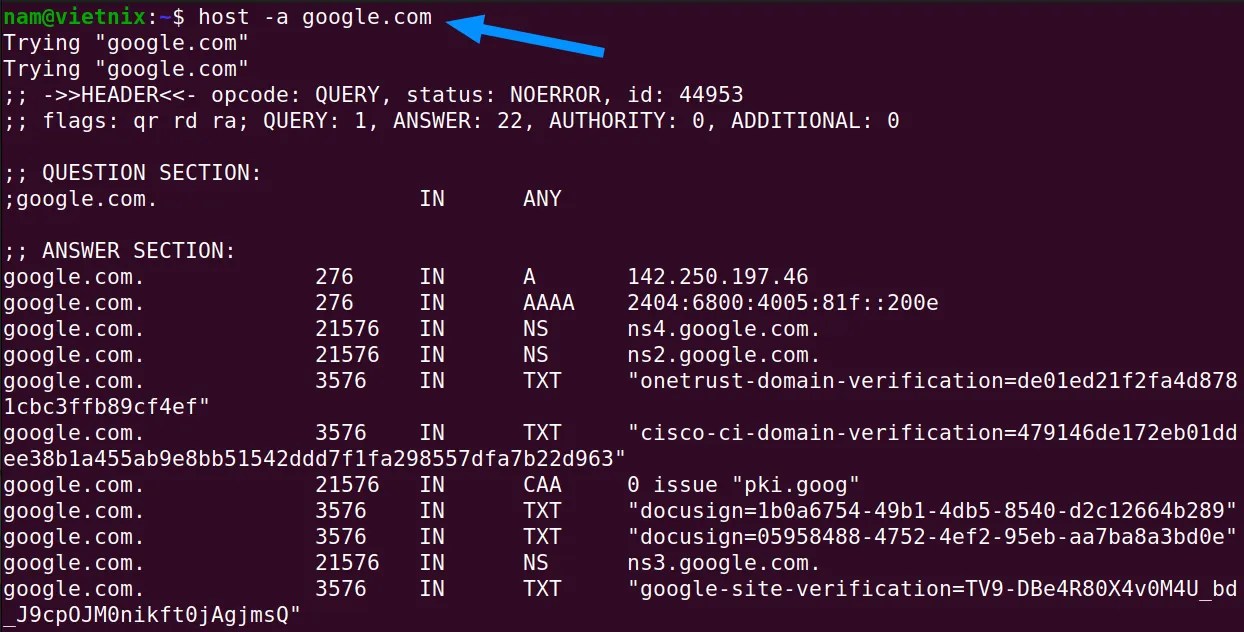Click the typed command host -a google.com
The width and height of the screenshot is (1244, 632).
315,17
